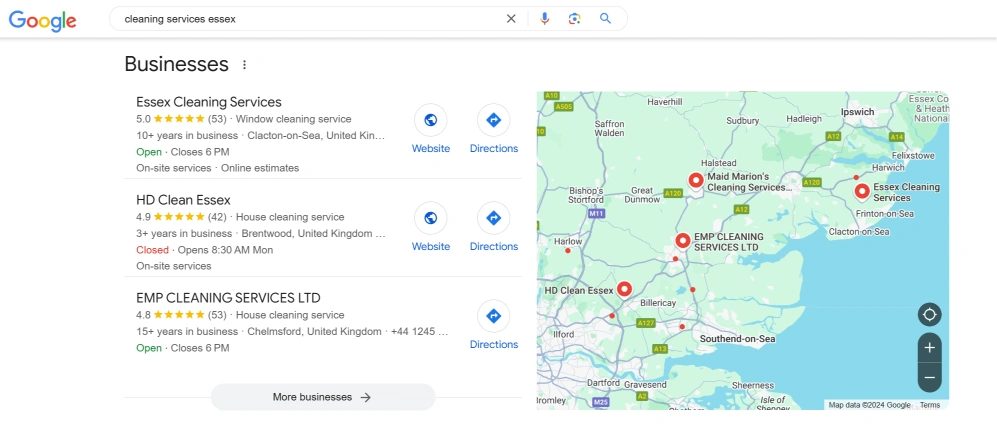Screen dimensions: 997x432
Task: Click the Ipswich label on the map
Action: point(857,112)
